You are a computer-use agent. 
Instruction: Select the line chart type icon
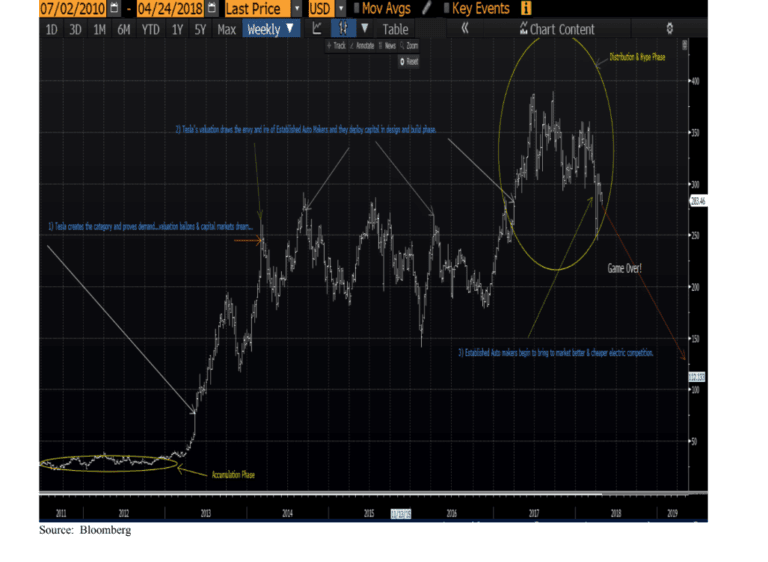[317, 29]
